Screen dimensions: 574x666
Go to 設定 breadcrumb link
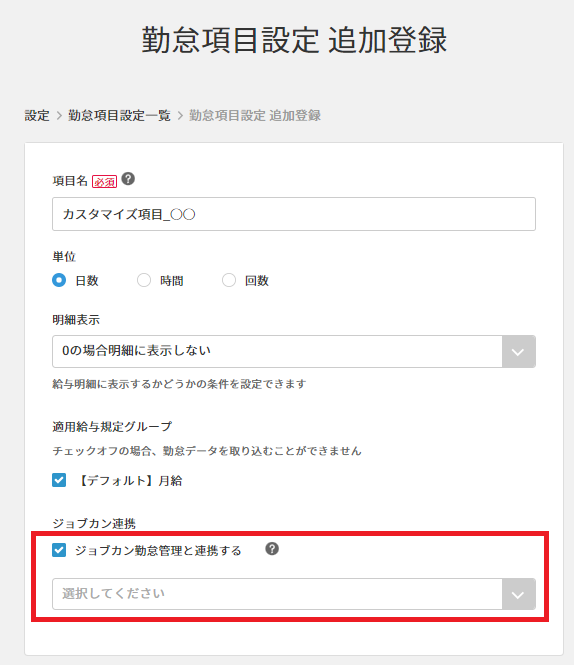coord(37,115)
